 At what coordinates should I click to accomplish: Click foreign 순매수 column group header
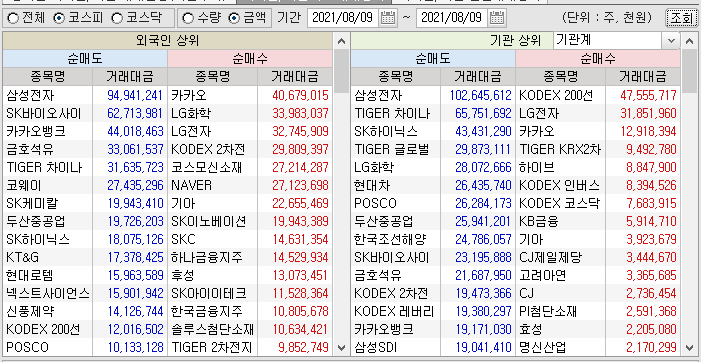(x=250, y=59)
